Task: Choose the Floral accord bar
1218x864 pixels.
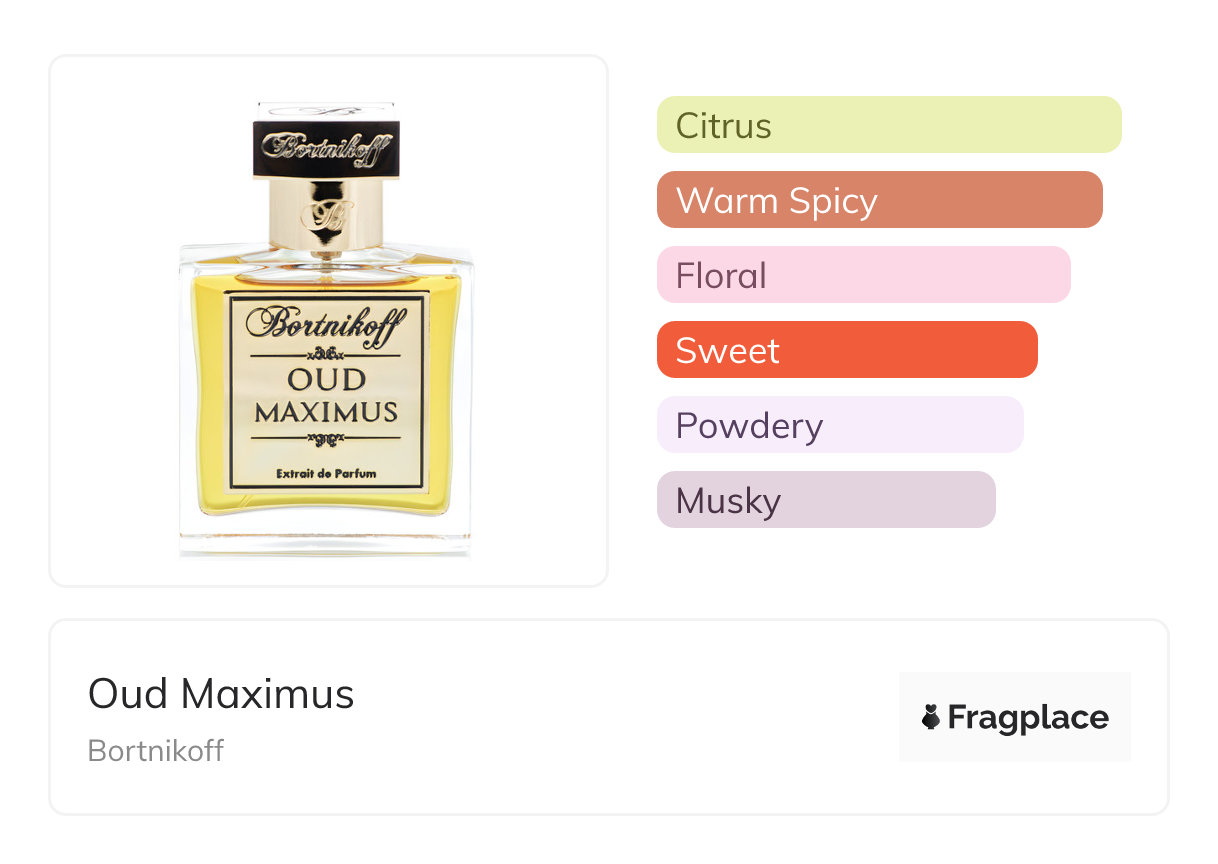Action: coord(863,275)
